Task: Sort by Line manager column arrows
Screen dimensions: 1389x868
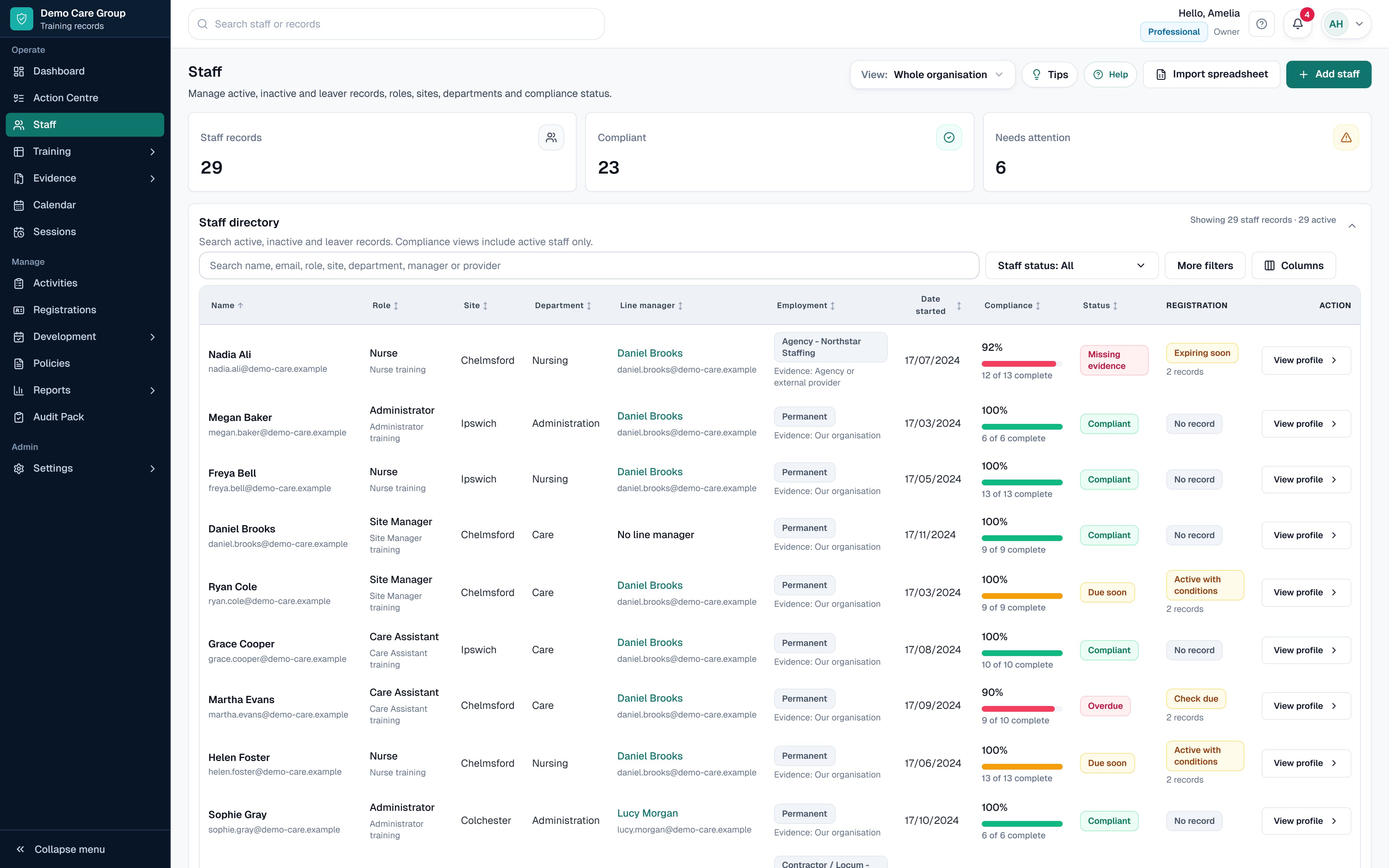Action: (x=681, y=305)
